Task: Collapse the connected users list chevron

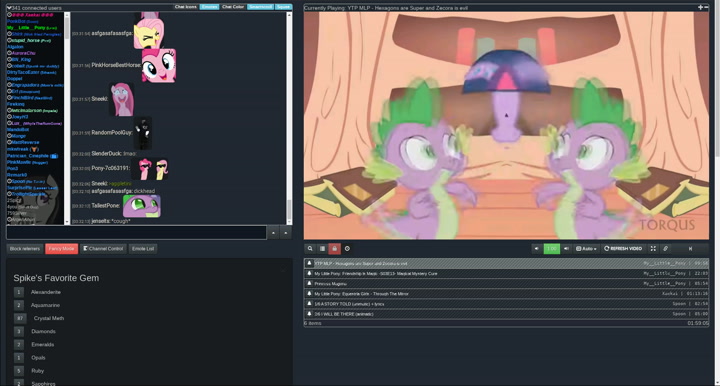Action: (9, 8)
